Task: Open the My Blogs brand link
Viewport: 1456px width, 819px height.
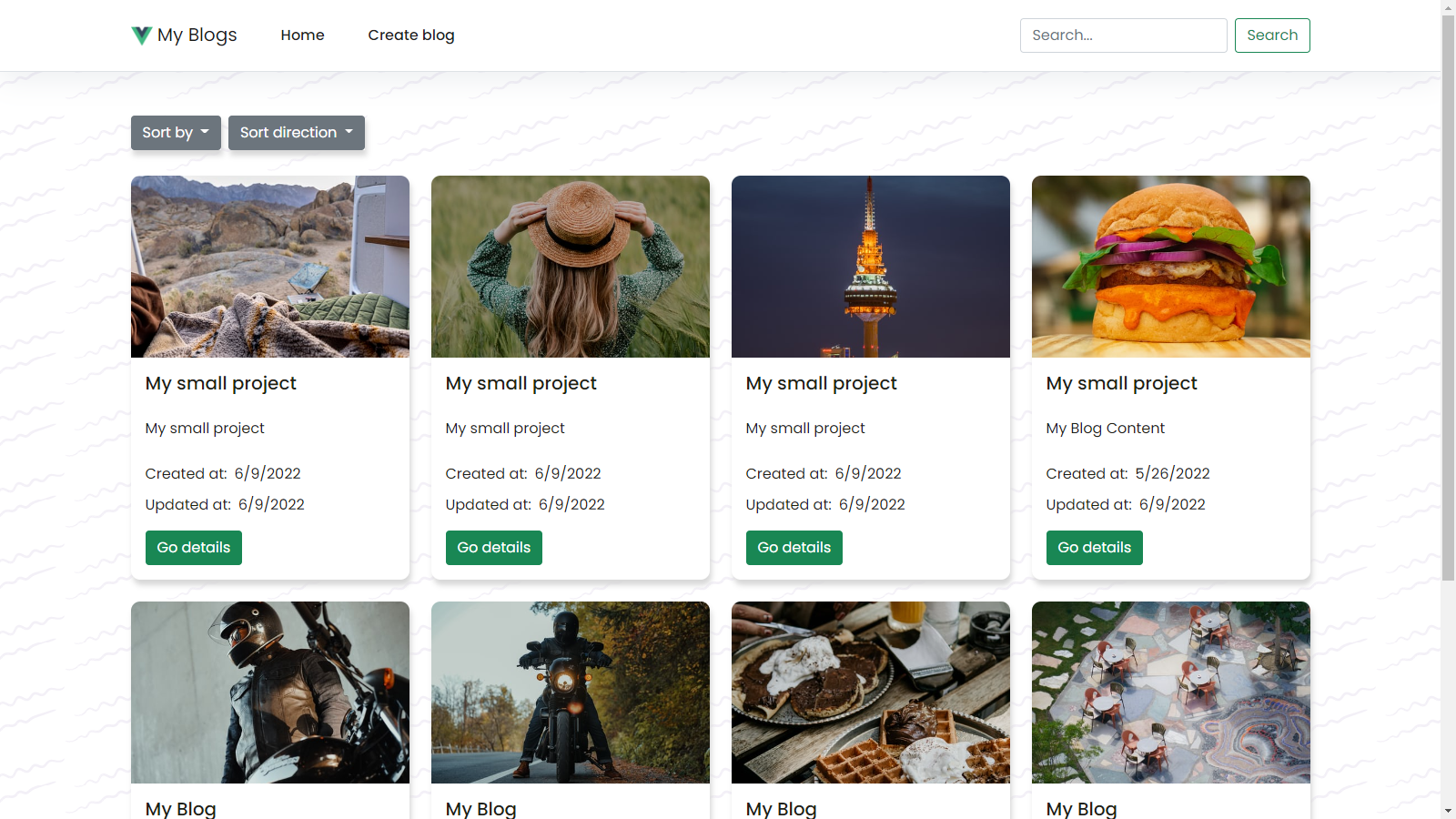Action: click(x=184, y=35)
